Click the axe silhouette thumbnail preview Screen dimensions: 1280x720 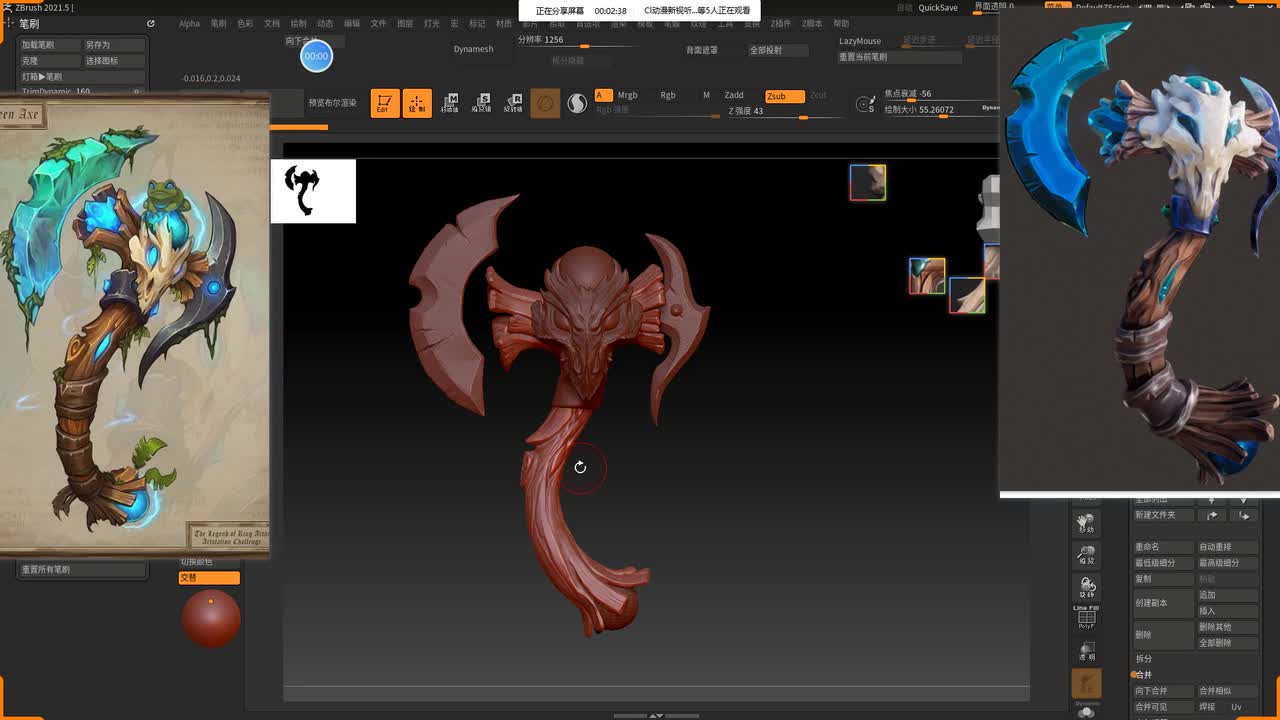[313, 191]
